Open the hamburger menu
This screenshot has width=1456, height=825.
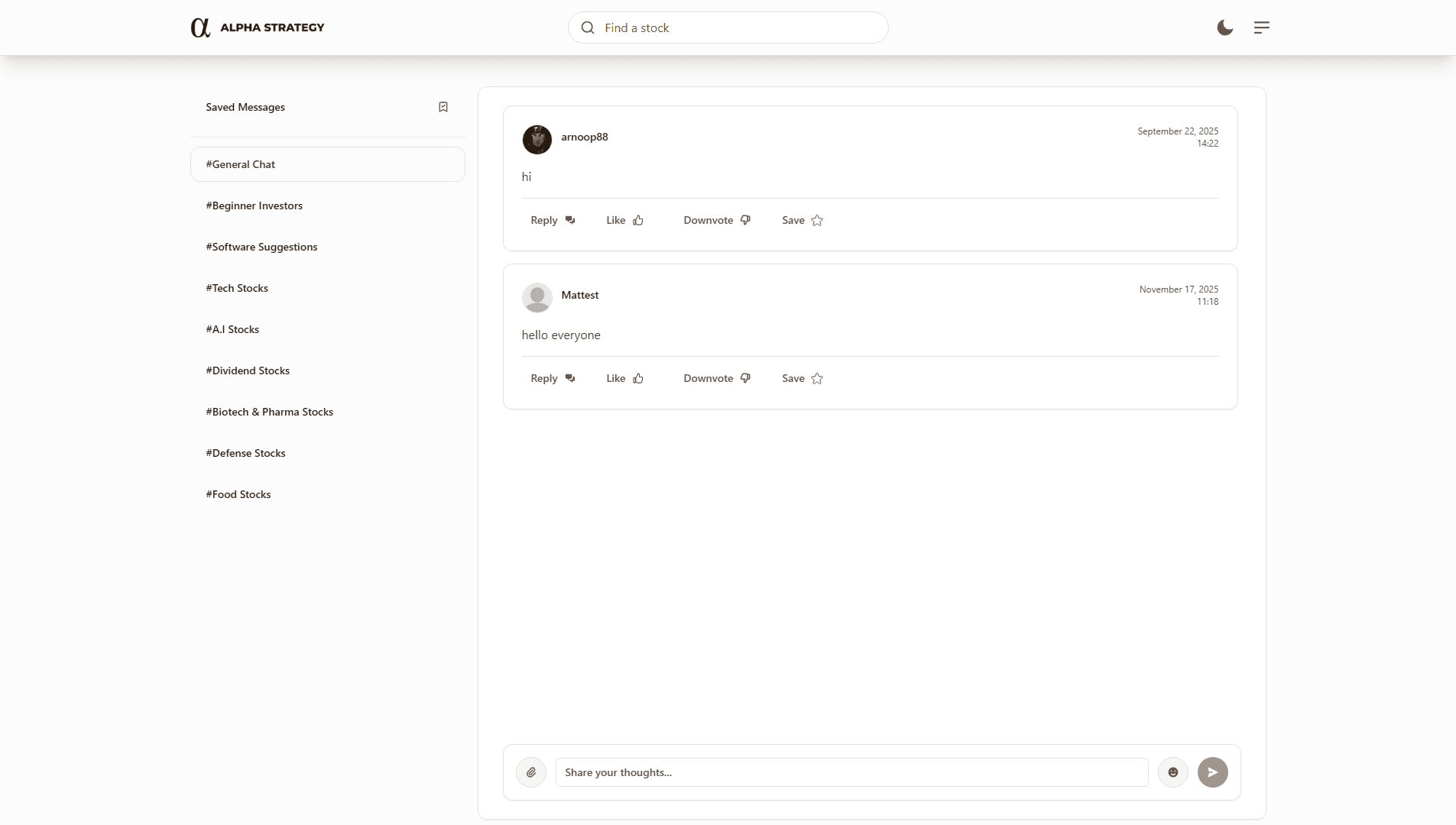(x=1261, y=27)
